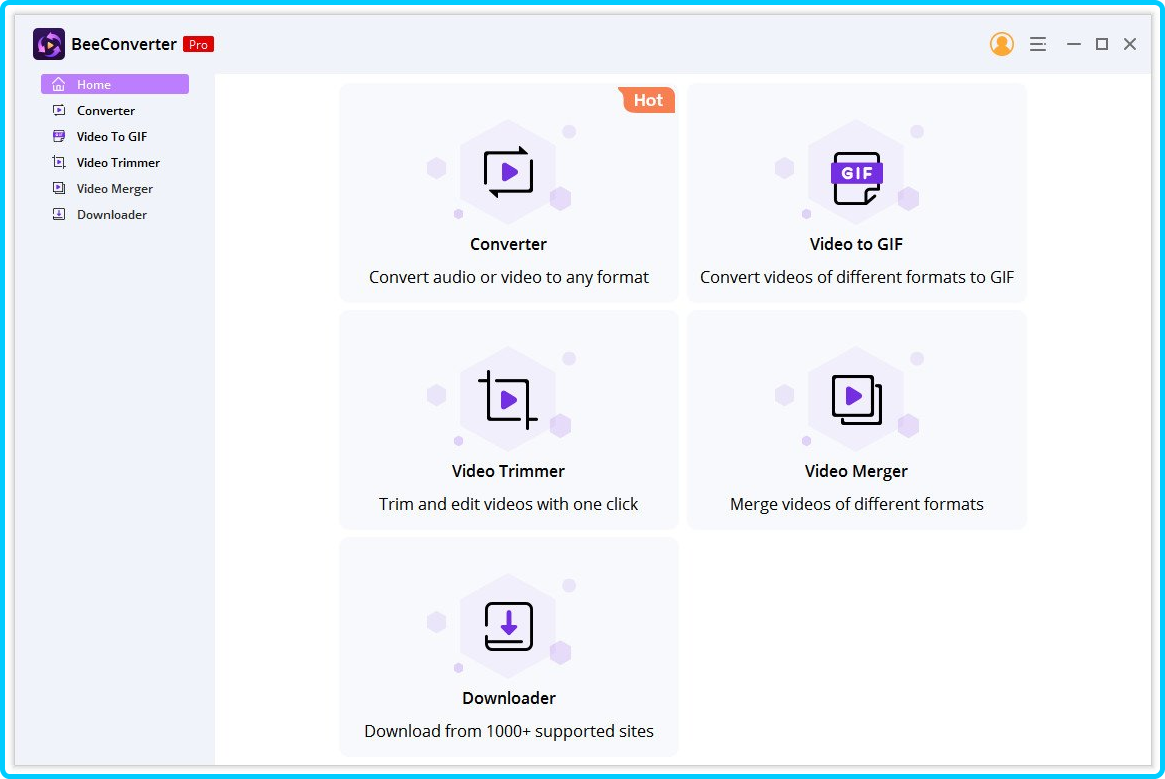Switch to Video To GIF in sidebar
This screenshot has height=779, width=1165.
coord(112,136)
